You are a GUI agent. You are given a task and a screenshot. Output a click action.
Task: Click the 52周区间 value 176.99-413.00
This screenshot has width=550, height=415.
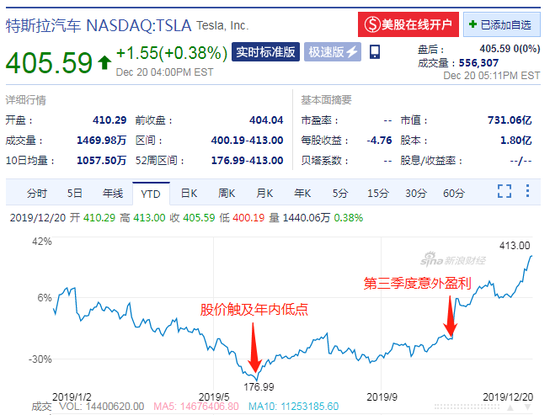pos(247,160)
